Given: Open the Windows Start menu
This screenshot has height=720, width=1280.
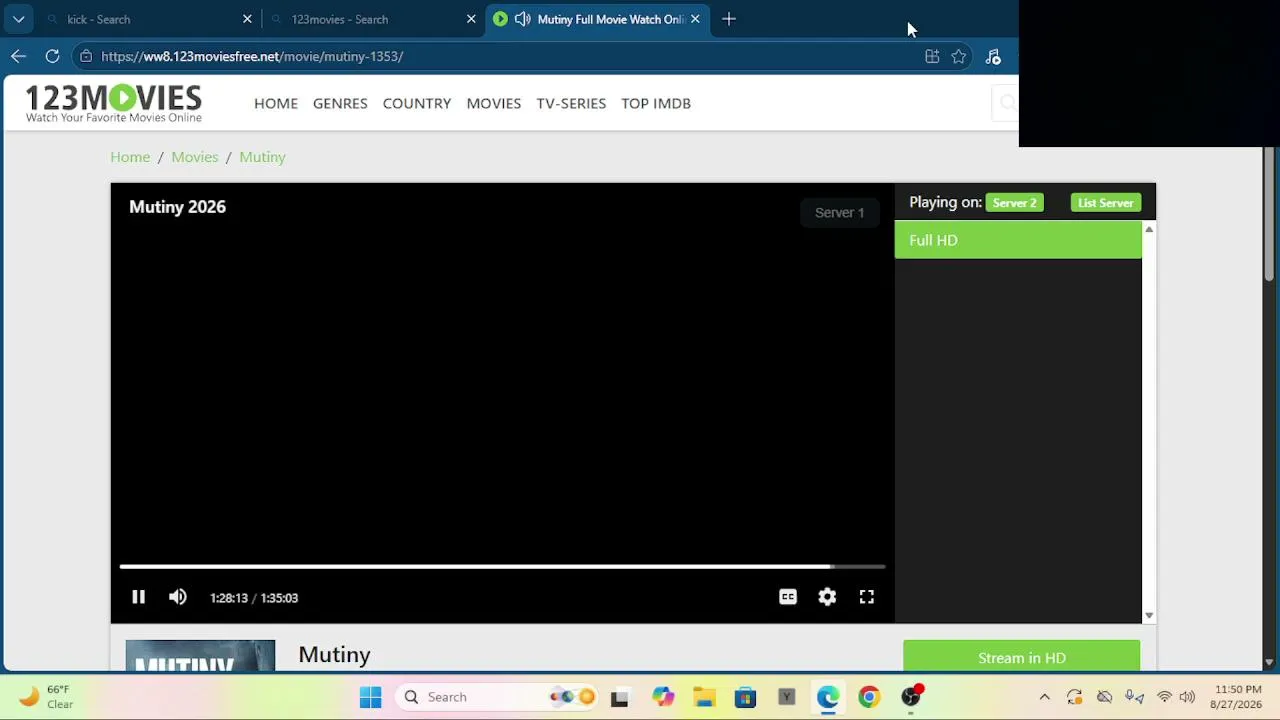Looking at the screenshot, I should [370, 697].
